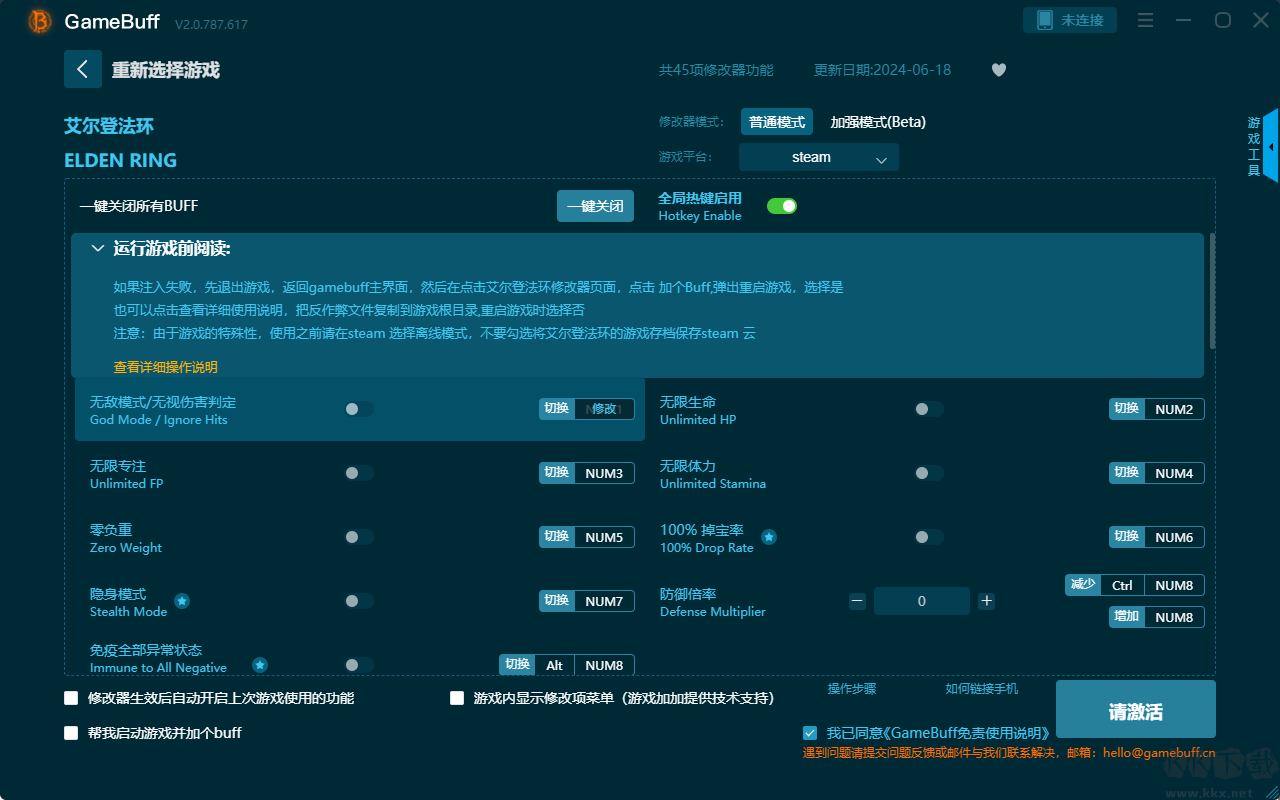
Task: Click the 共45项修改器功能 text
Action: tap(716, 70)
